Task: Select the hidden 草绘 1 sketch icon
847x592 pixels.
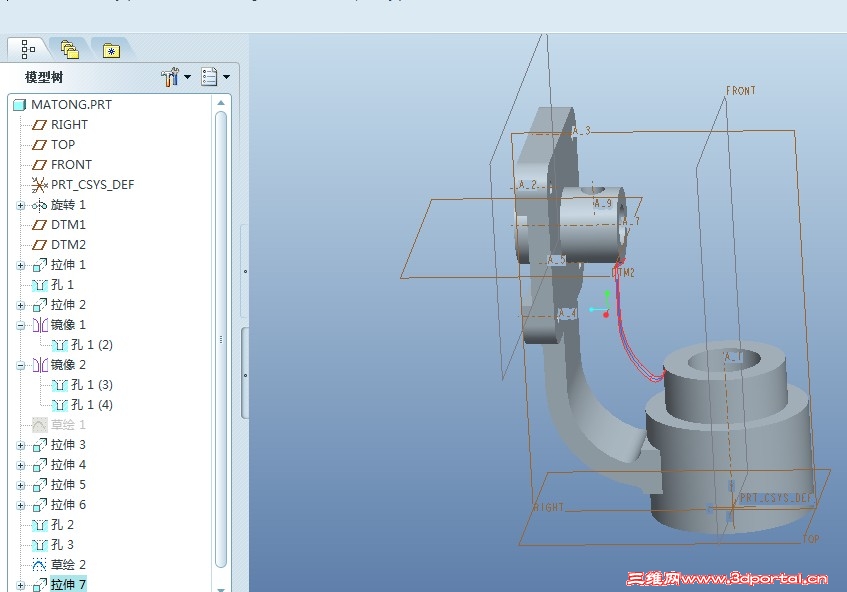Action: (x=39, y=425)
